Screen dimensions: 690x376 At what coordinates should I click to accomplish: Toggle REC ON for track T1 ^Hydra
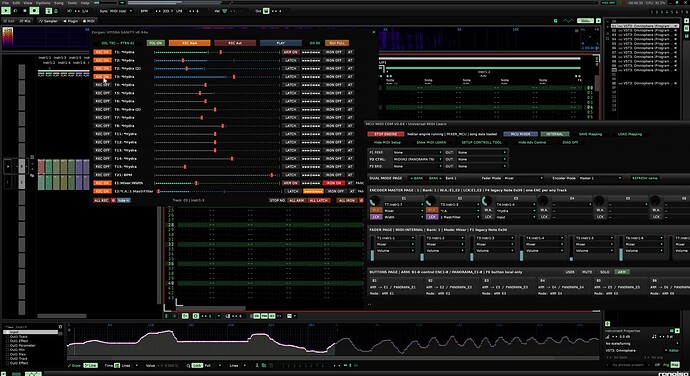pyautogui.click(x=102, y=52)
